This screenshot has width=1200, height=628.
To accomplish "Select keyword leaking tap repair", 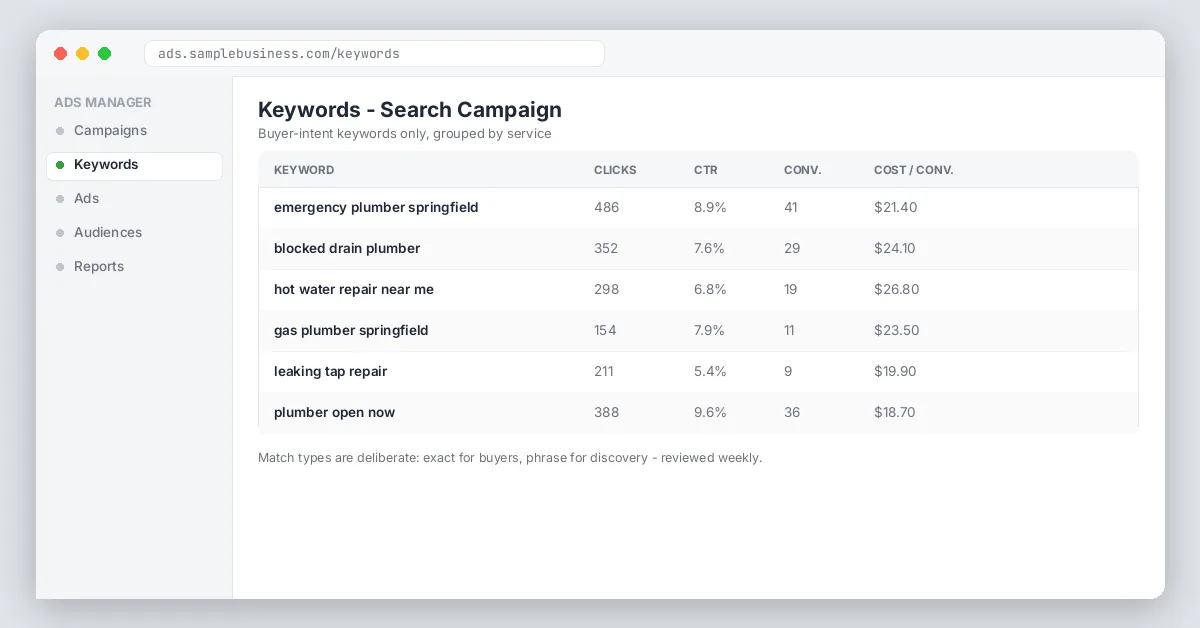I will point(330,372).
